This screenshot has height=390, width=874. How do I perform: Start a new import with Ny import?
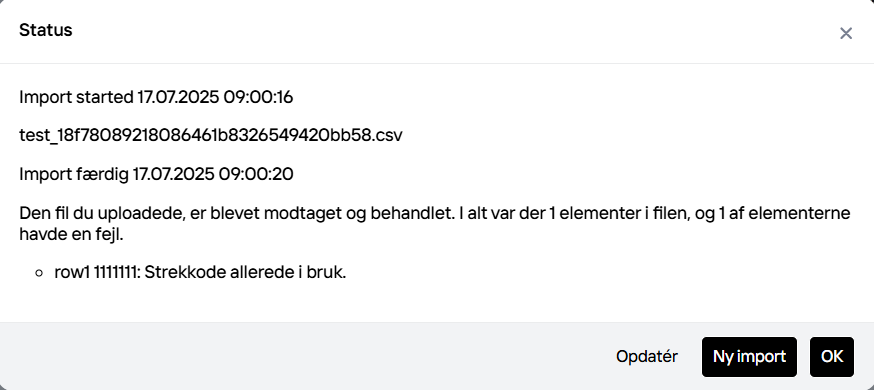point(749,357)
